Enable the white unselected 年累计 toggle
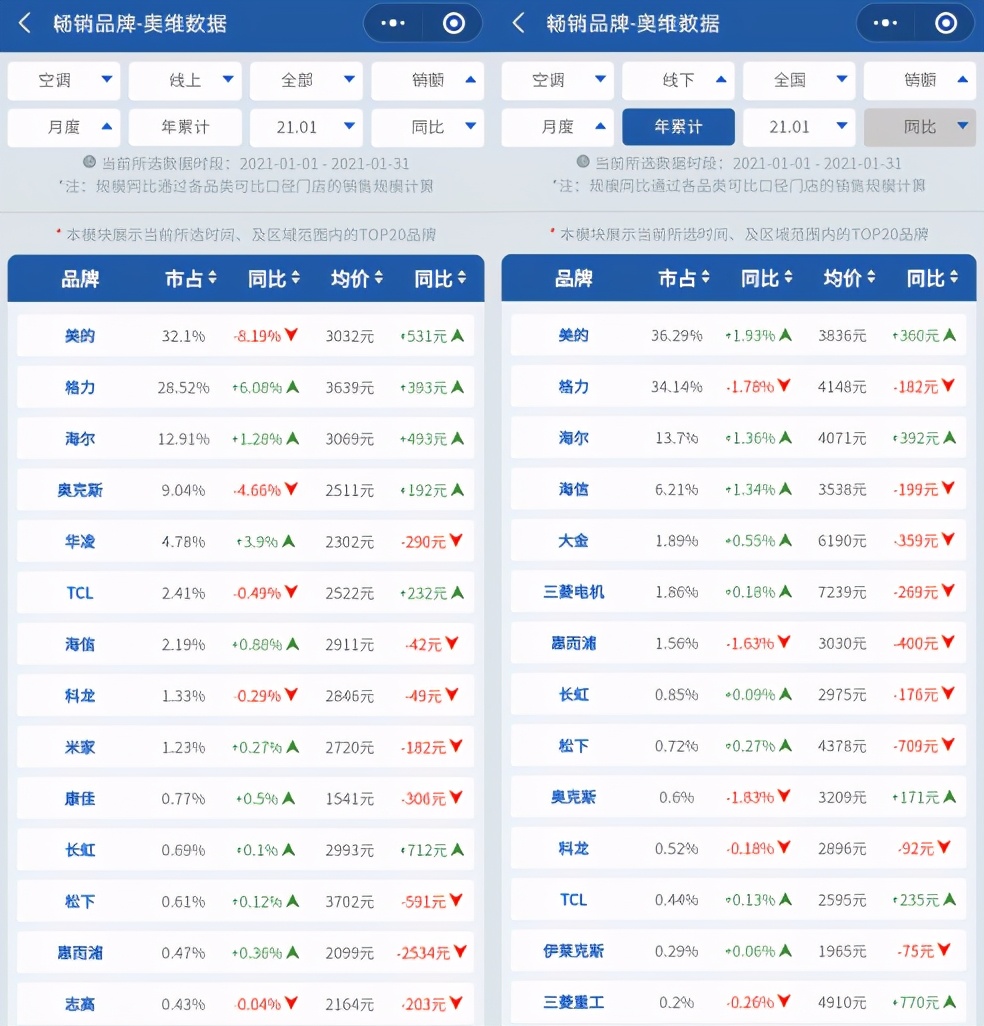 [185, 127]
